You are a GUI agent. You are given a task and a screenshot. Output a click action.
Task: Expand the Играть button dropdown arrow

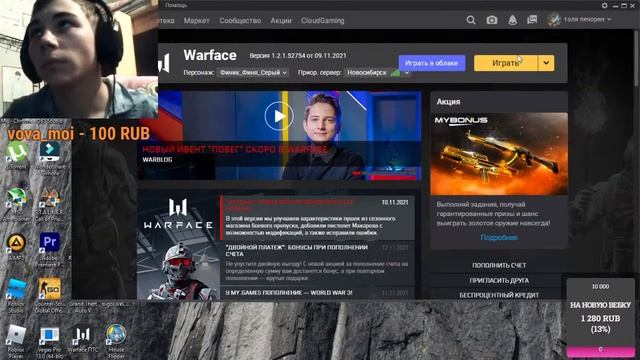[x=546, y=63]
